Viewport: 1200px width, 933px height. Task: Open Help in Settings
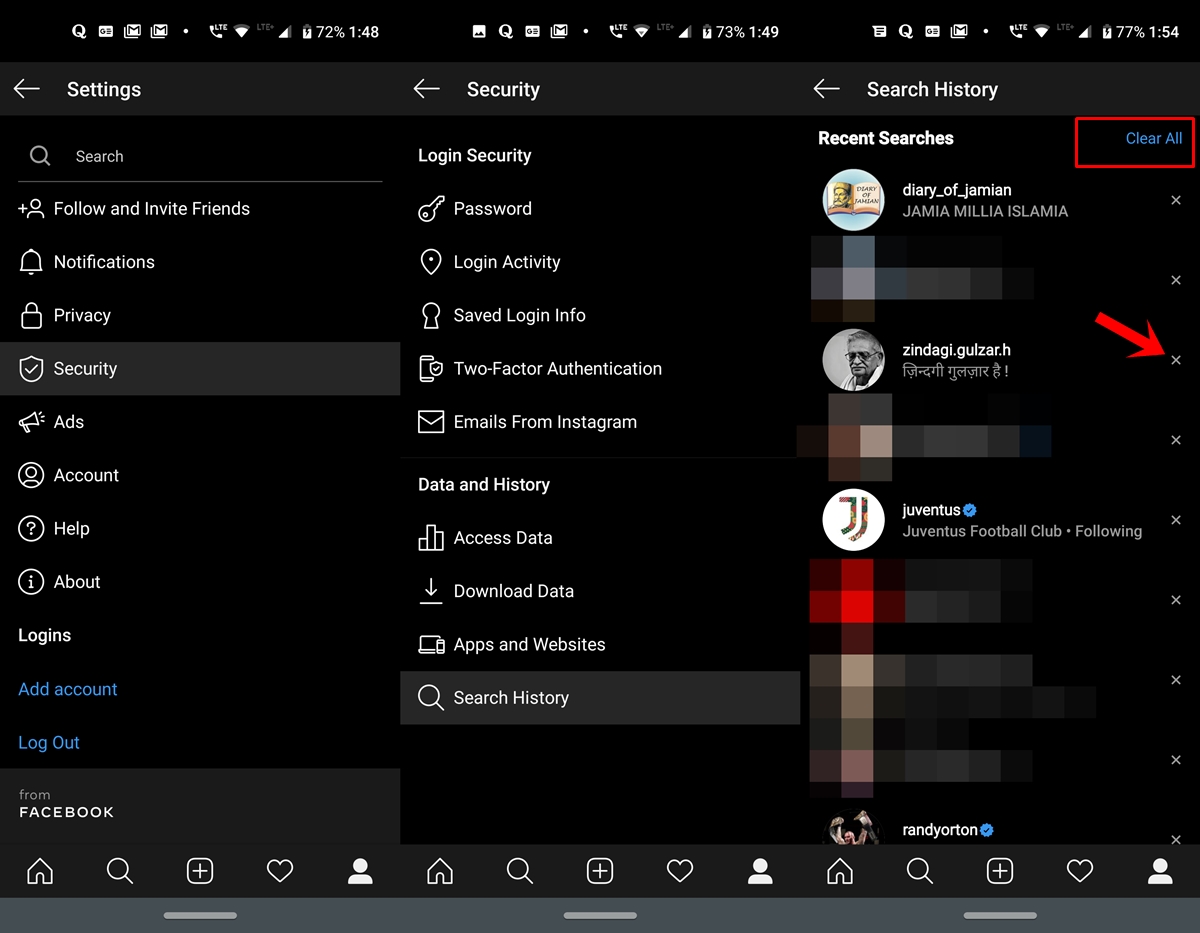(200, 528)
